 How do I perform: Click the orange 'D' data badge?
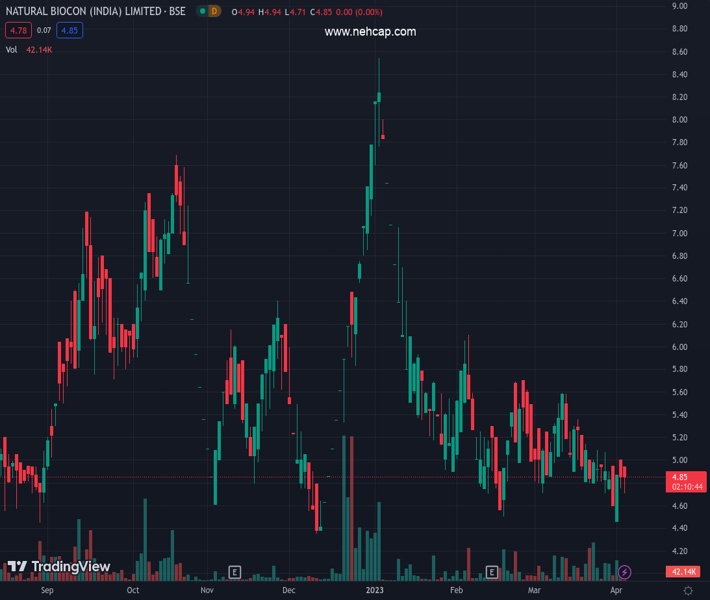(x=214, y=11)
